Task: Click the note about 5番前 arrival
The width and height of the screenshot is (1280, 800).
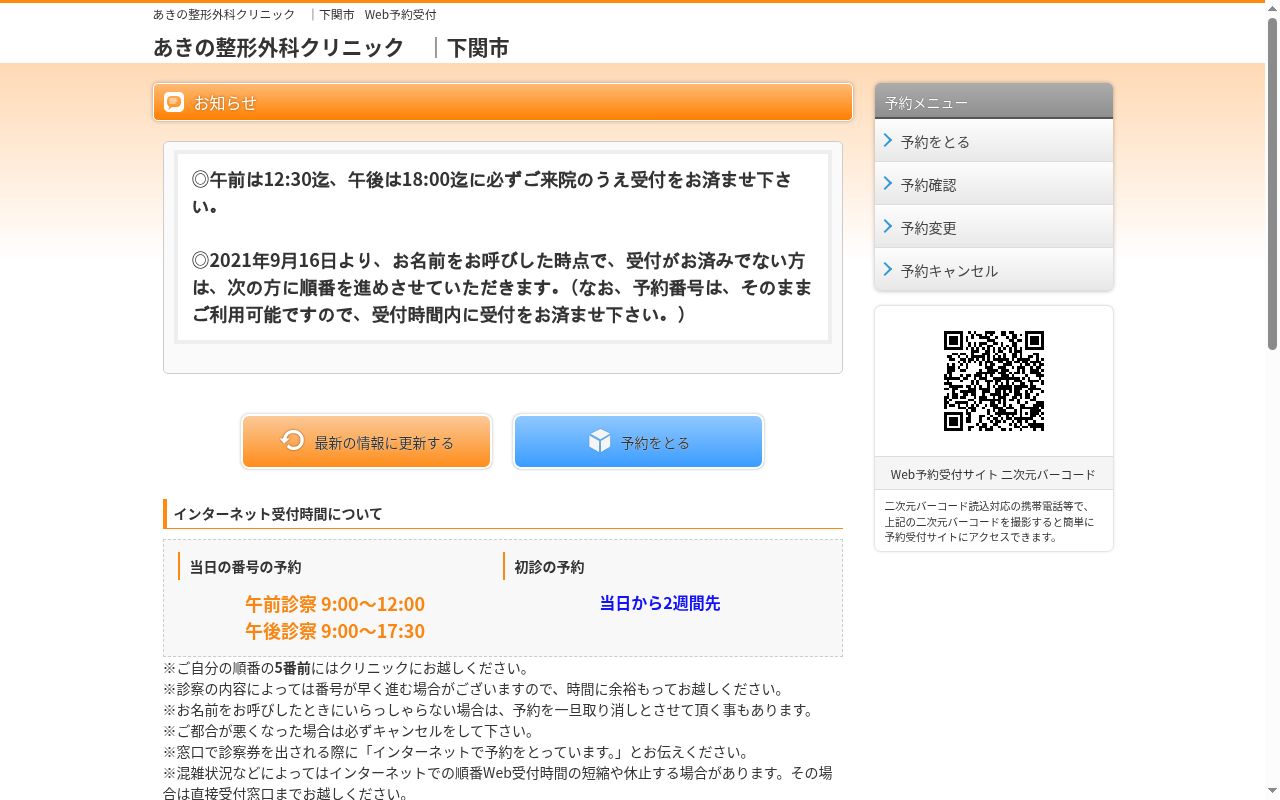Action: pyautogui.click(x=346, y=668)
